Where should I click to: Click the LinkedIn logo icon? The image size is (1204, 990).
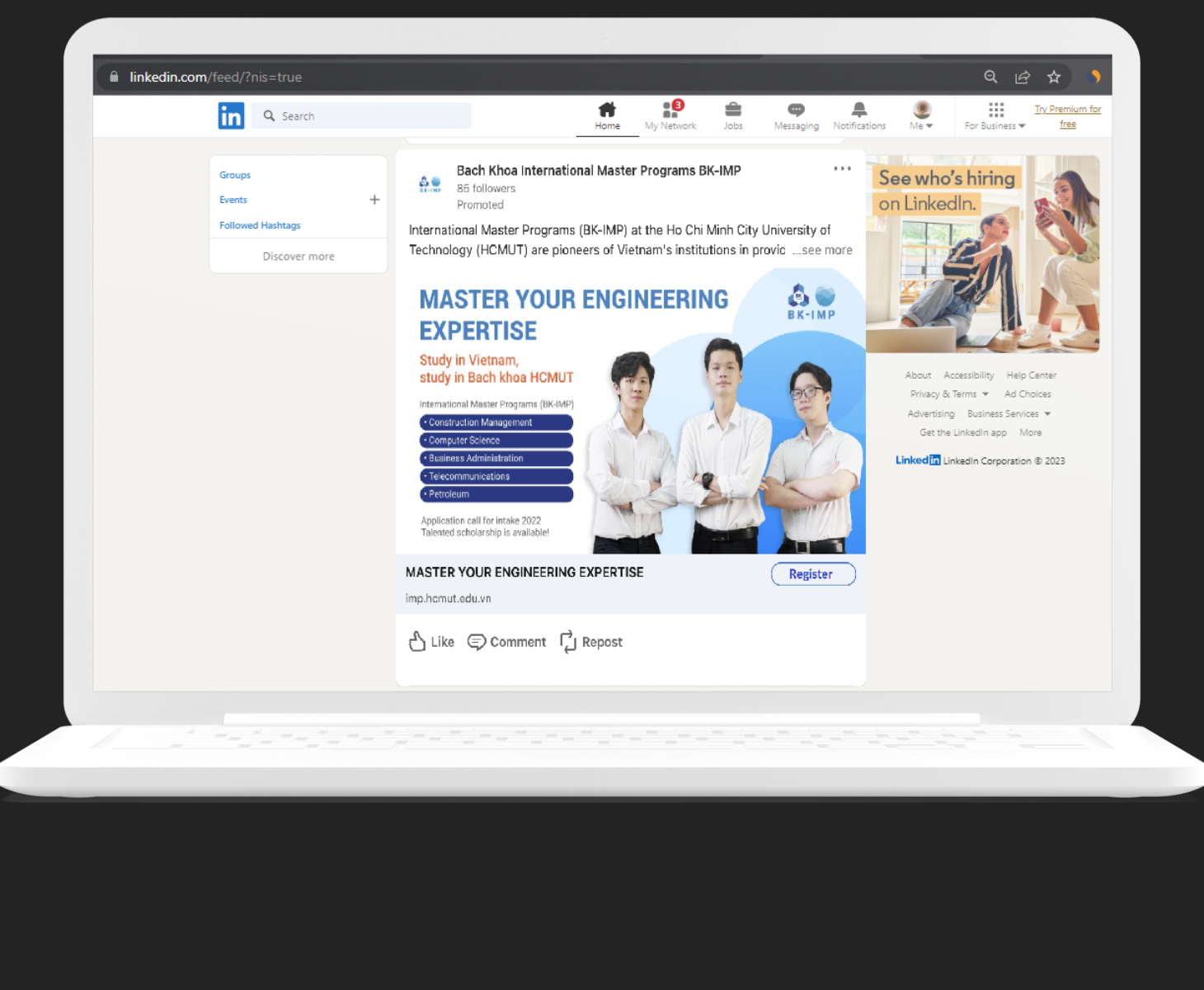point(231,115)
